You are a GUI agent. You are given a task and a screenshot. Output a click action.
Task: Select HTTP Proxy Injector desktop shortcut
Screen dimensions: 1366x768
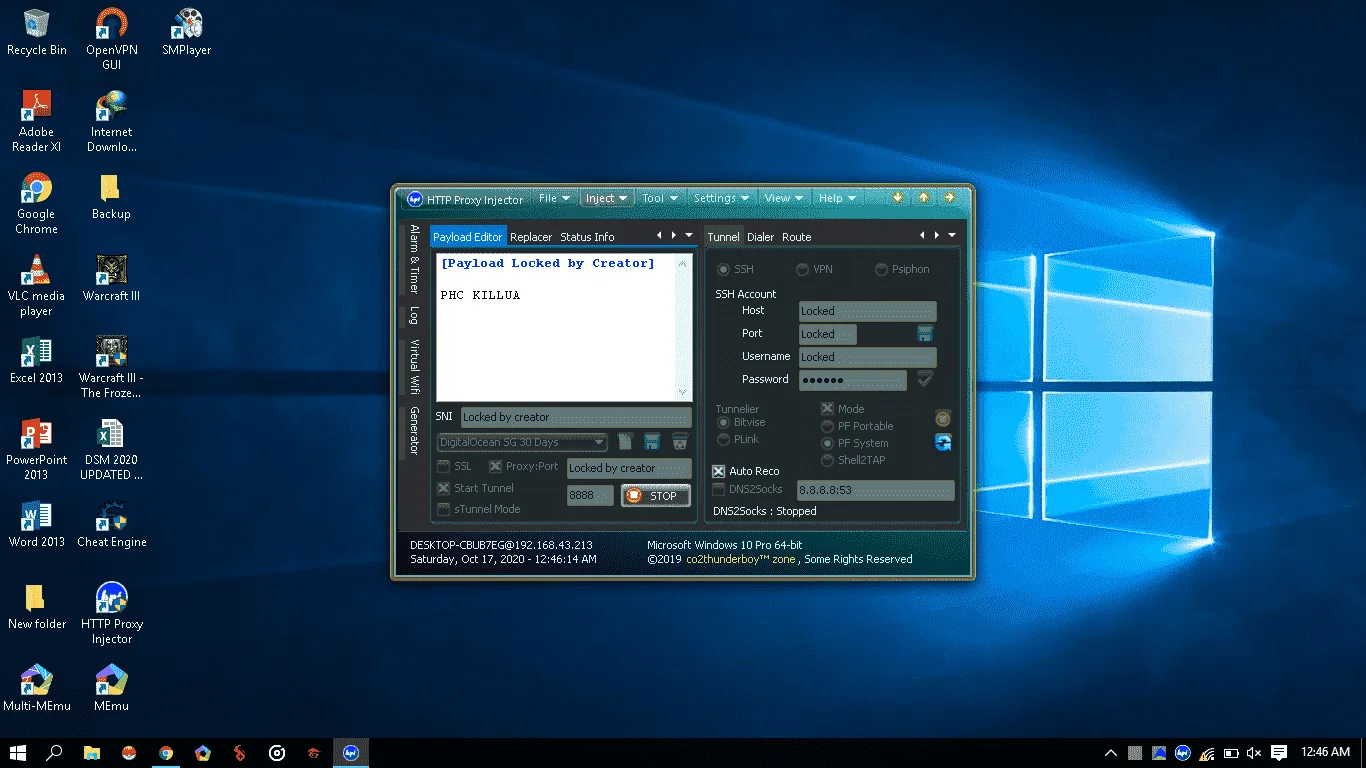(111, 613)
